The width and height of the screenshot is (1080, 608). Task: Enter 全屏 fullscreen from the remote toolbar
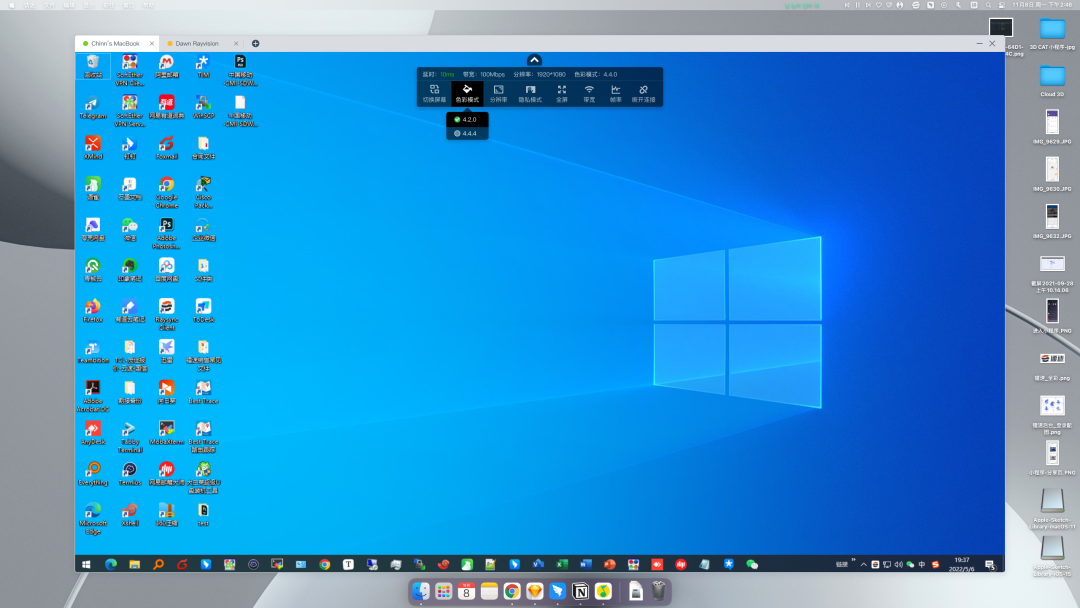pos(562,94)
